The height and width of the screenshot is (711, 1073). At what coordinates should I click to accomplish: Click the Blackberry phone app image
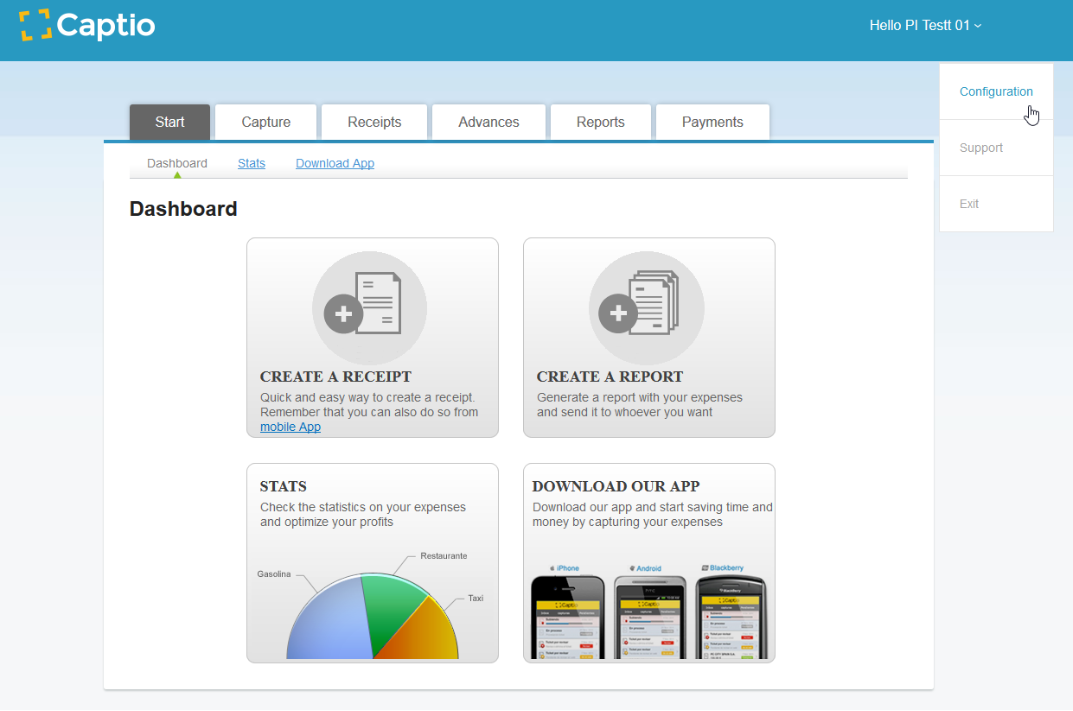(729, 616)
